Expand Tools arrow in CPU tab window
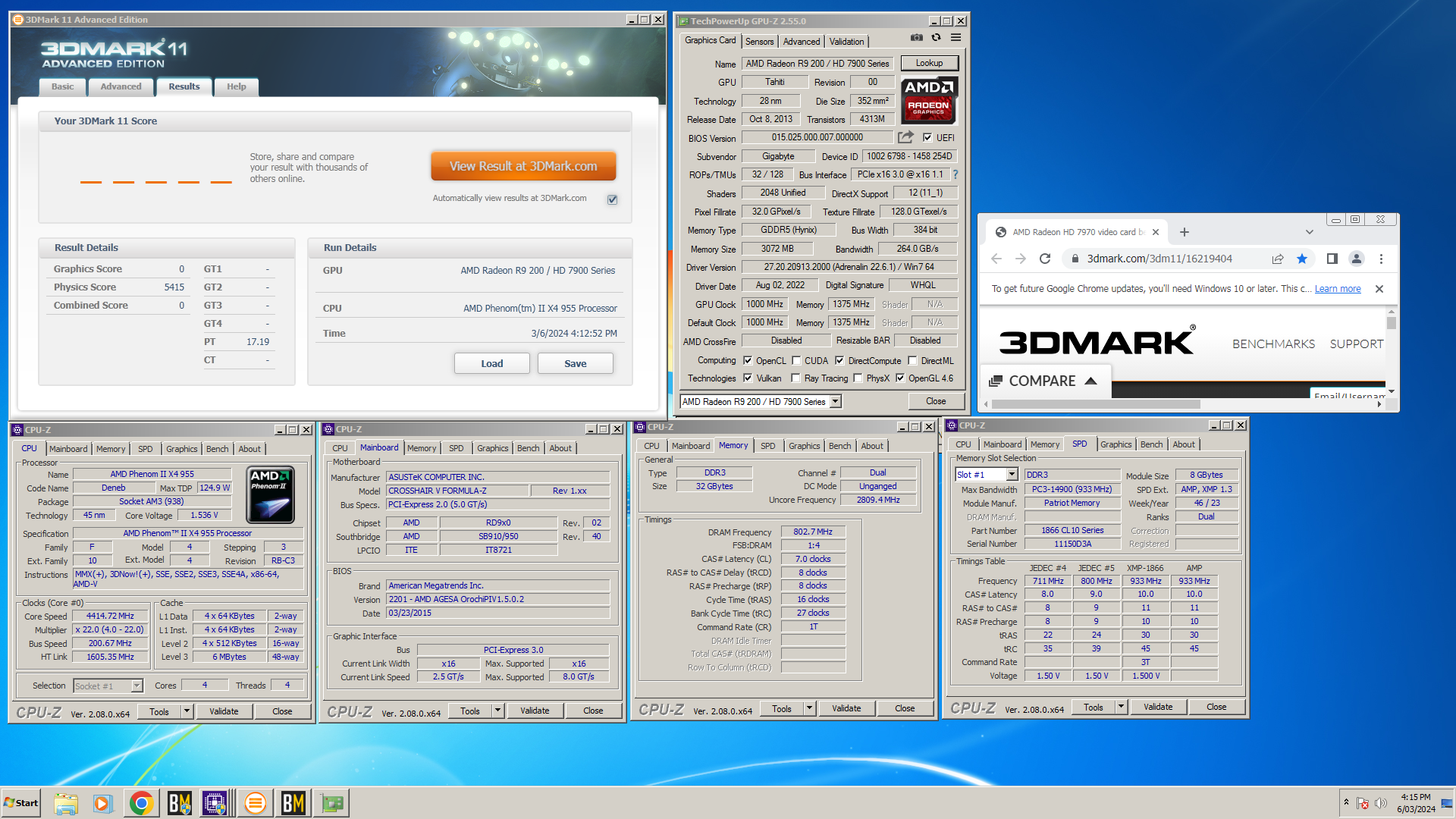This screenshot has height=819, width=1456. point(187,711)
